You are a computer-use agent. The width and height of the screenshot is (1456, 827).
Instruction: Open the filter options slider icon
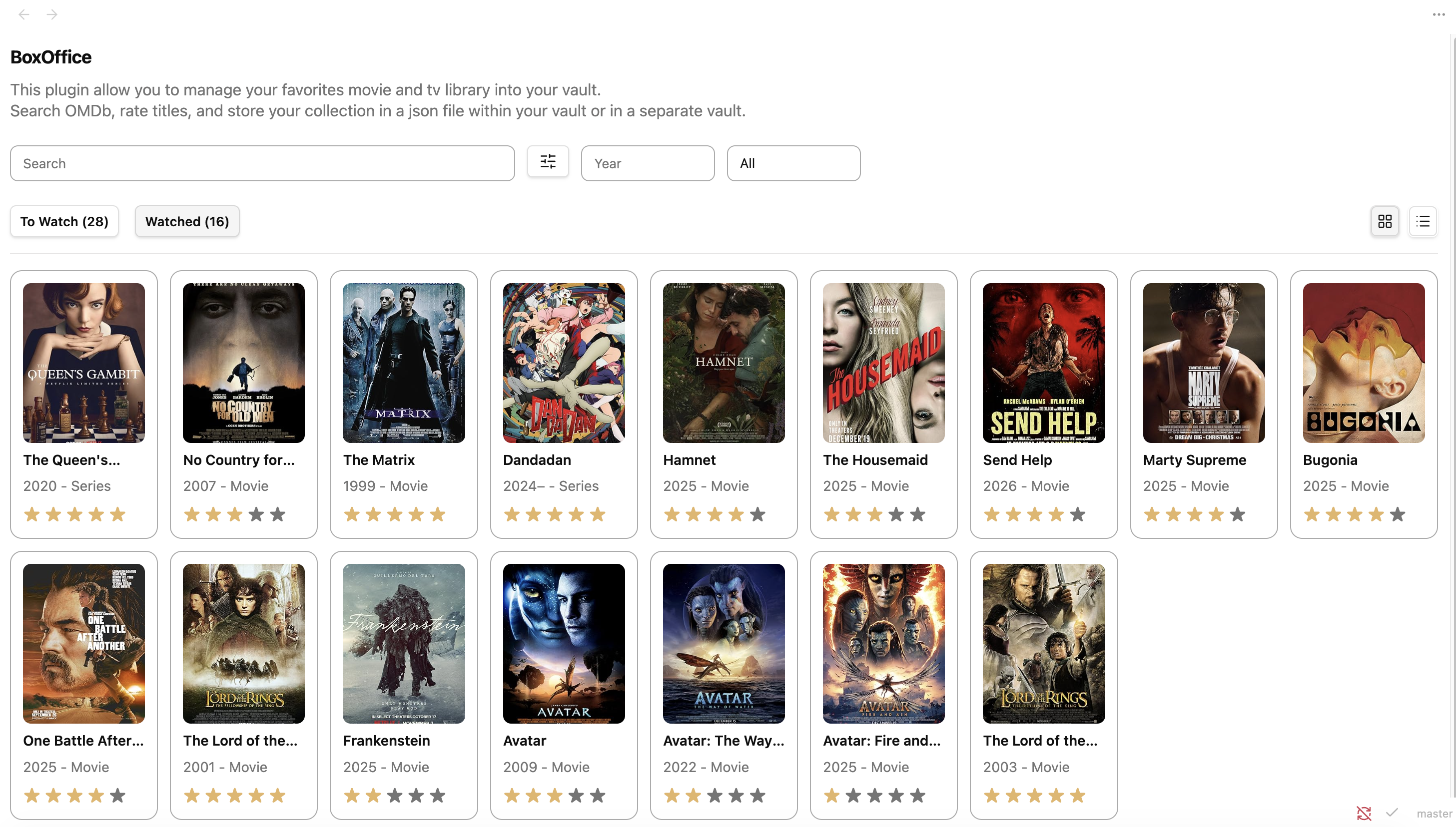tap(547, 162)
